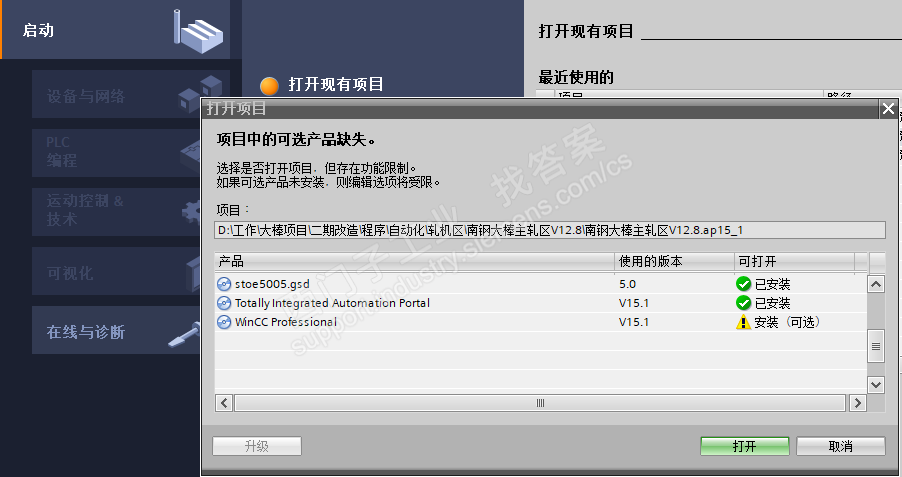The height and width of the screenshot is (477, 902).
Task: Open the PLC 编程 portal entry
Action: tap(116, 153)
